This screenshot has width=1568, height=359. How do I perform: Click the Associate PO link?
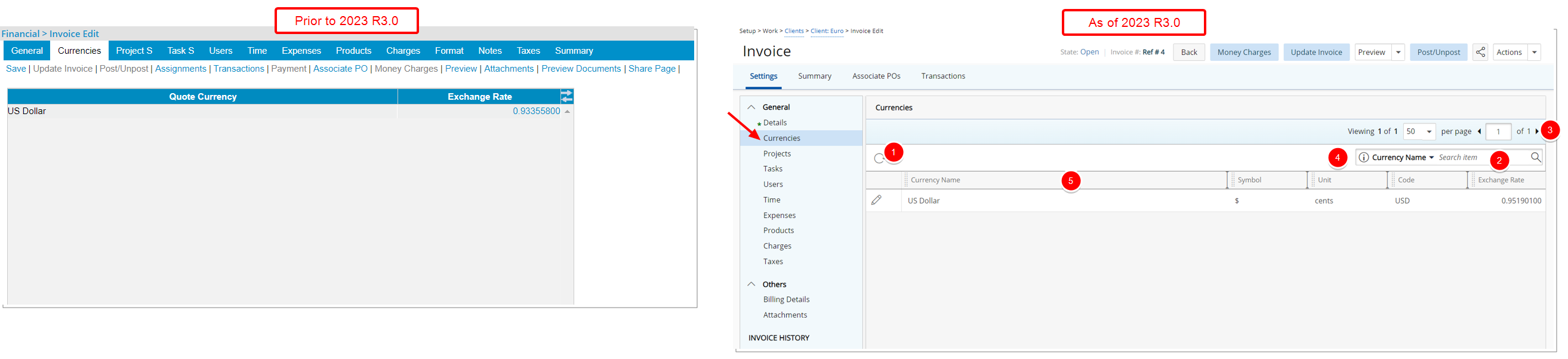pos(340,69)
